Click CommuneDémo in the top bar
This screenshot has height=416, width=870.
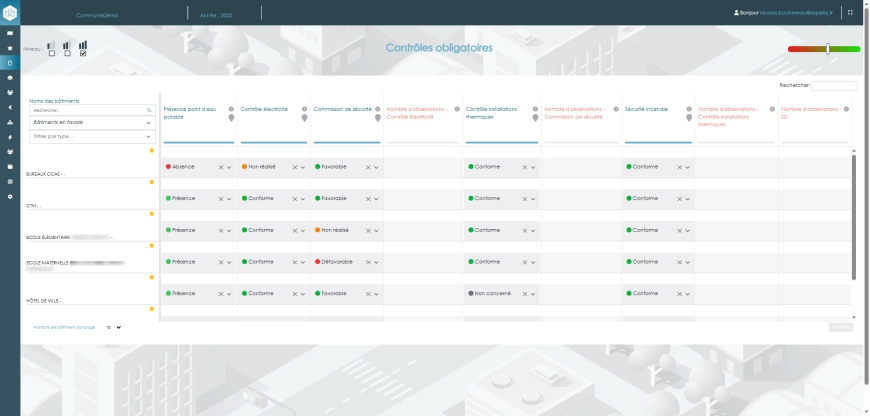point(97,16)
